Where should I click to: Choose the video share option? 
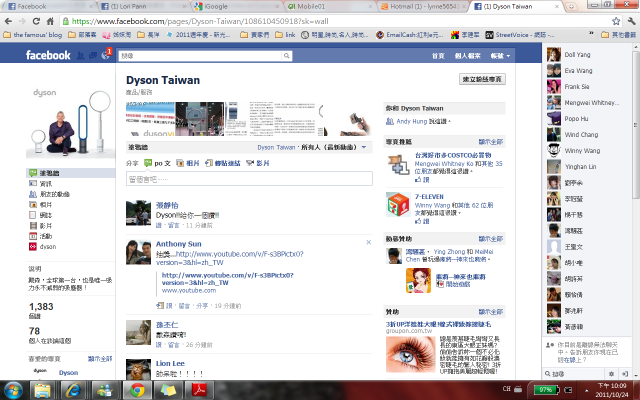(x=258, y=163)
